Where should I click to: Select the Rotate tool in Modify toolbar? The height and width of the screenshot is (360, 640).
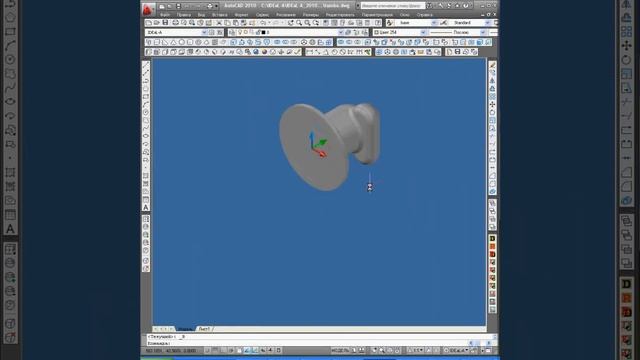tap(493, 113)
